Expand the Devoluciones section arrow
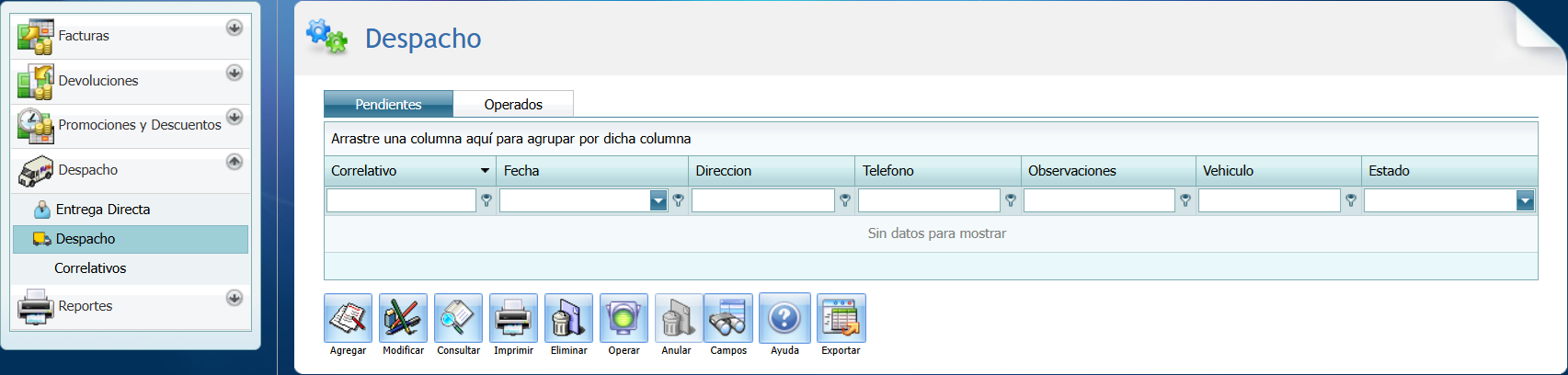This screenshot has height=375, width=1568. tap(235, 72)
